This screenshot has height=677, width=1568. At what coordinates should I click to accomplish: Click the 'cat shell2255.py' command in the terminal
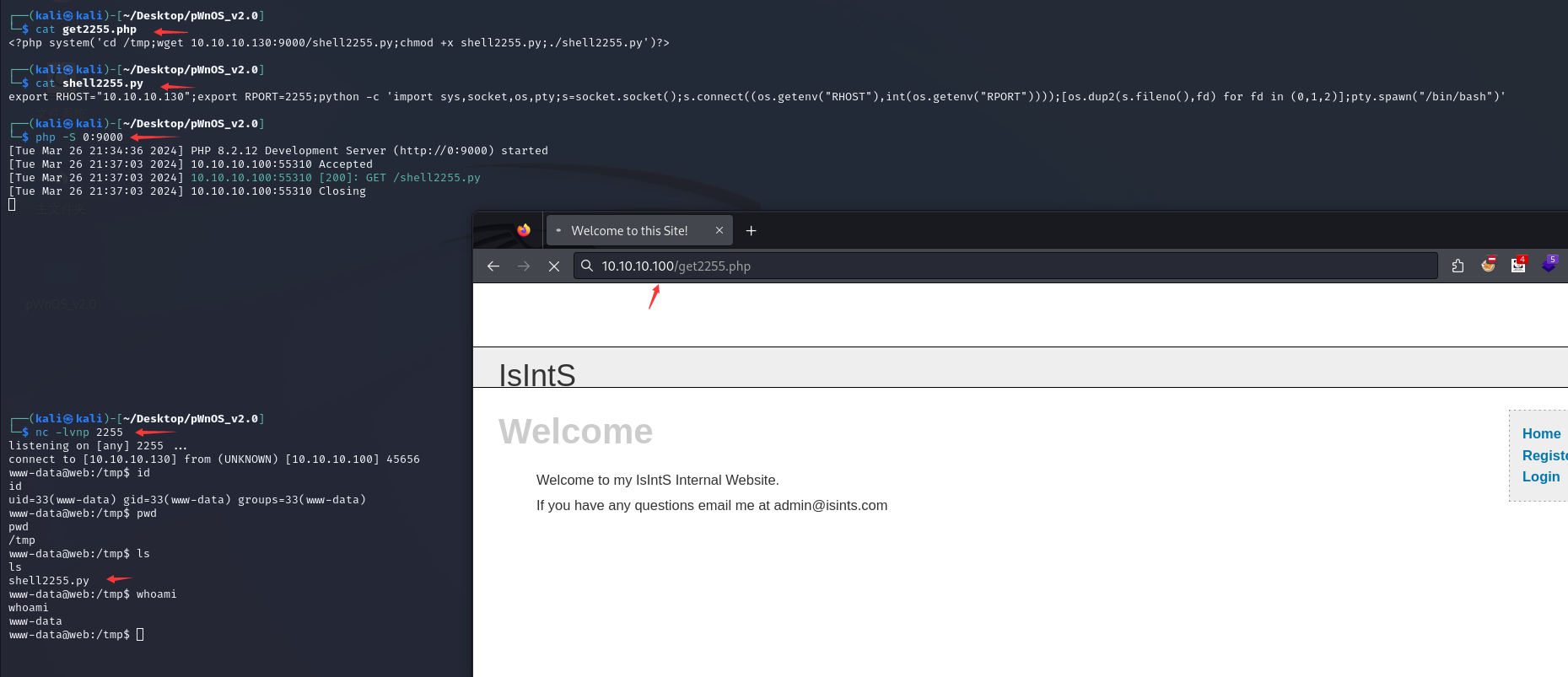click(x=89, y=83)
